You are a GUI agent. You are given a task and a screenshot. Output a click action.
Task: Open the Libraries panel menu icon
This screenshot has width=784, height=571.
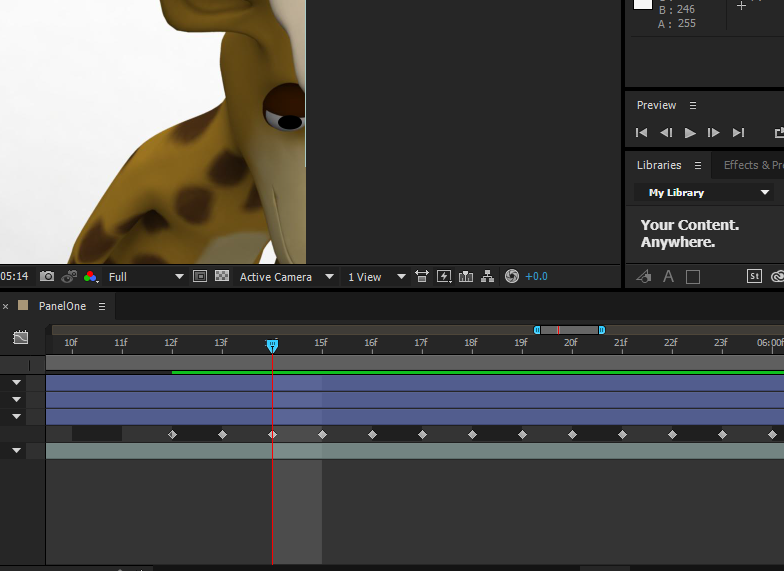[698, 166]
